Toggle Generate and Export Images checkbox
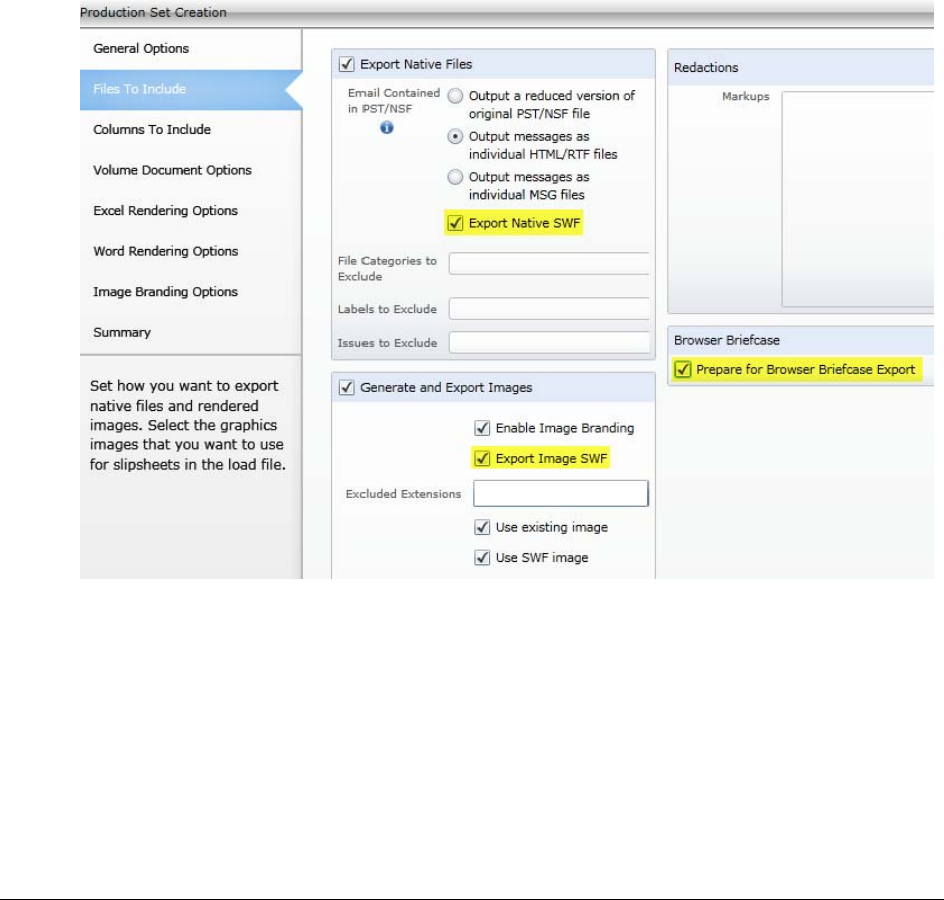 (x=347, y=387)
